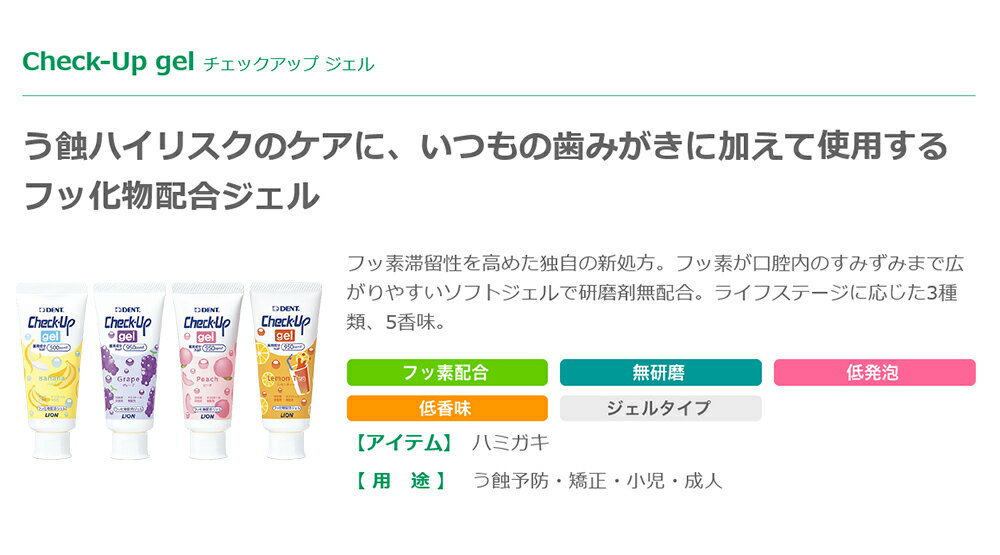Viewport: 1000px width, 555px height.
Task: Click the フッ化物配合ジェル headline line
Action: coord(172,195)
